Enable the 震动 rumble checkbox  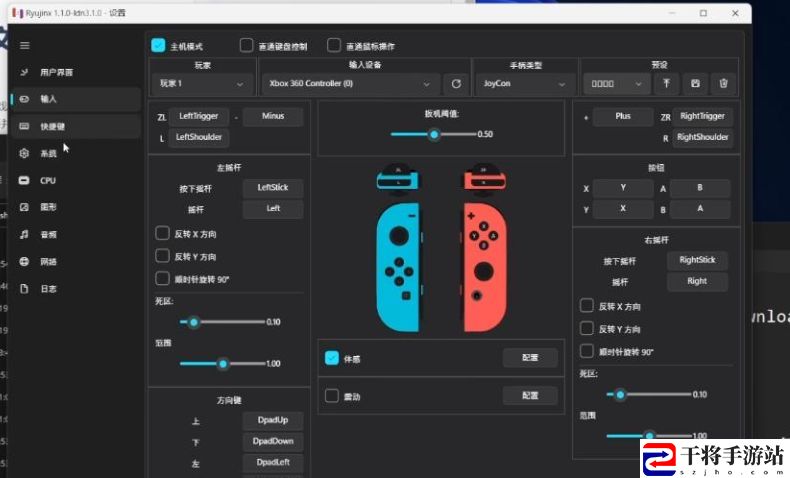(332, 396)
